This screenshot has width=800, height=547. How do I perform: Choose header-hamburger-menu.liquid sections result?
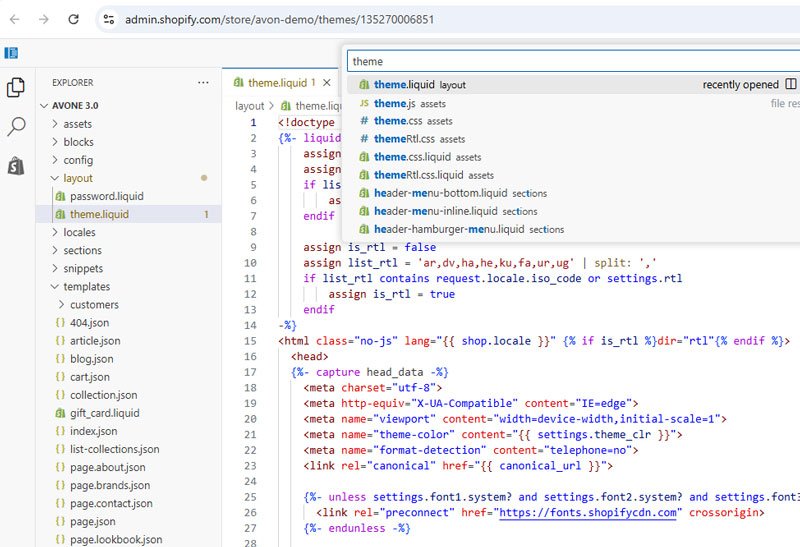click(571, 230)
